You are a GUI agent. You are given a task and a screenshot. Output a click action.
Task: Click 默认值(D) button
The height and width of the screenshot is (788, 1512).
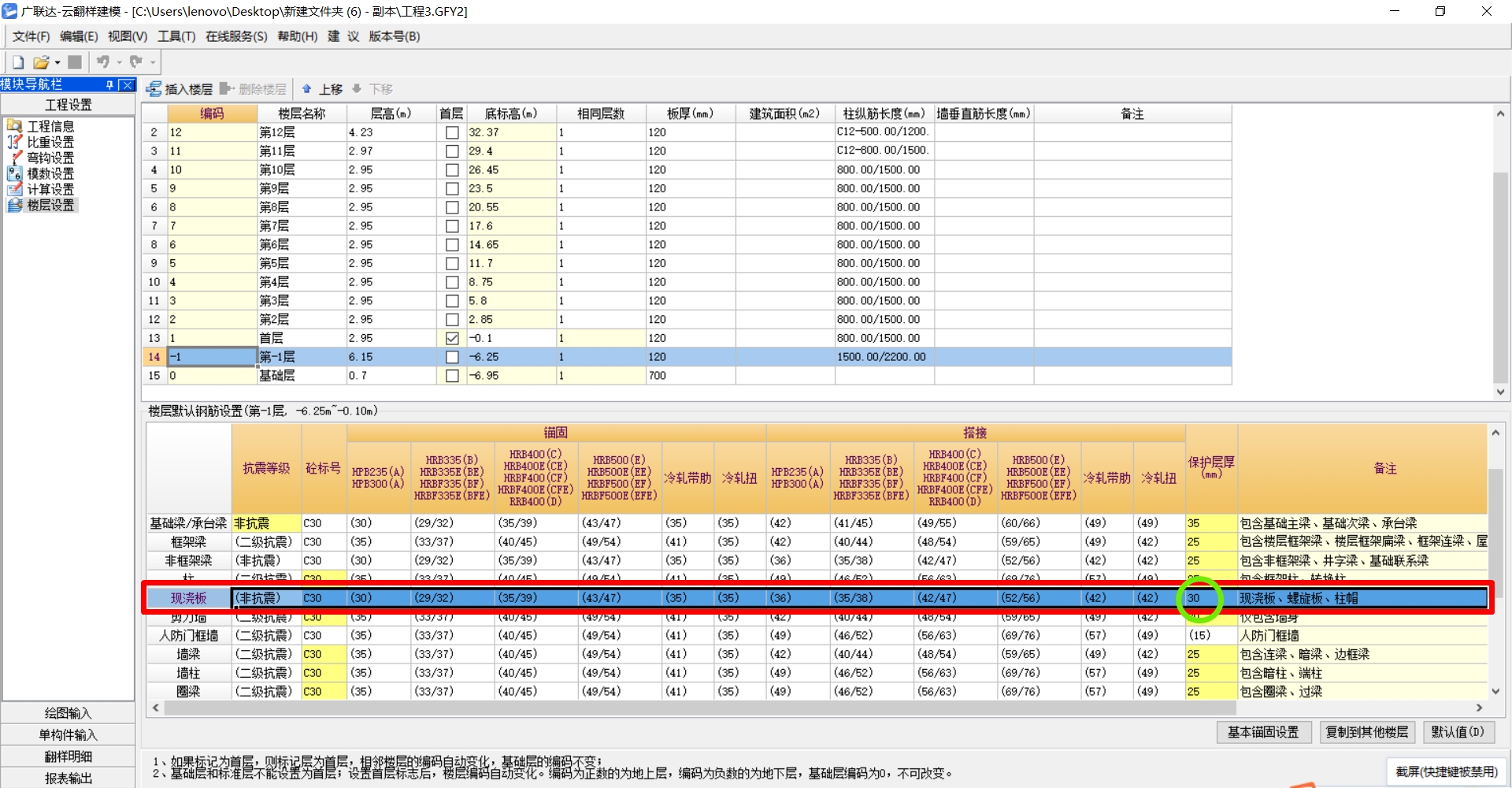(1457, 732)
